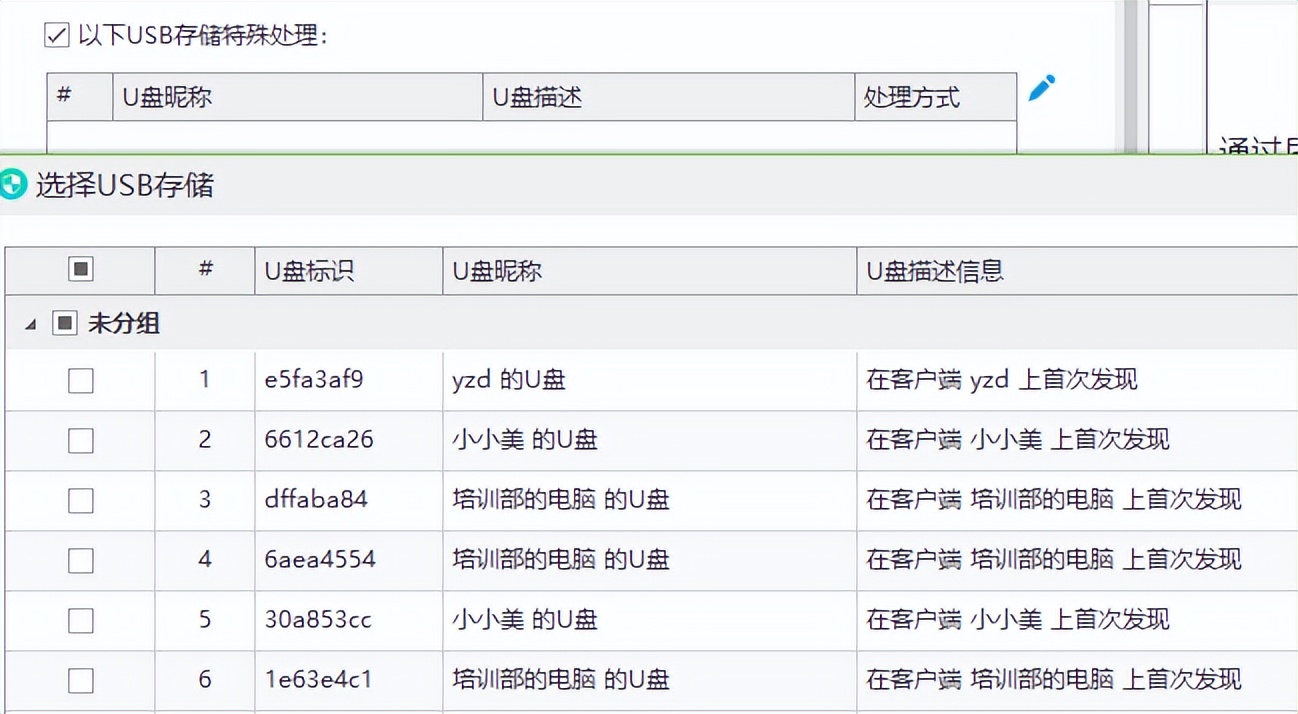Viewport: 1298px width, 714px height.
Task: Click the teal shield icon beside 选择USB存储
Action: coord(14,185)
